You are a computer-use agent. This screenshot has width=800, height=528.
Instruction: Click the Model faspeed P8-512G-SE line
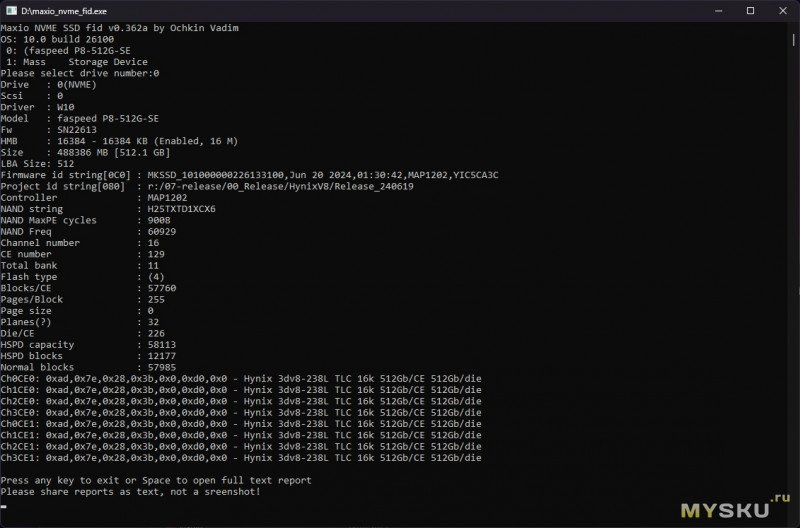pos(80,118)
